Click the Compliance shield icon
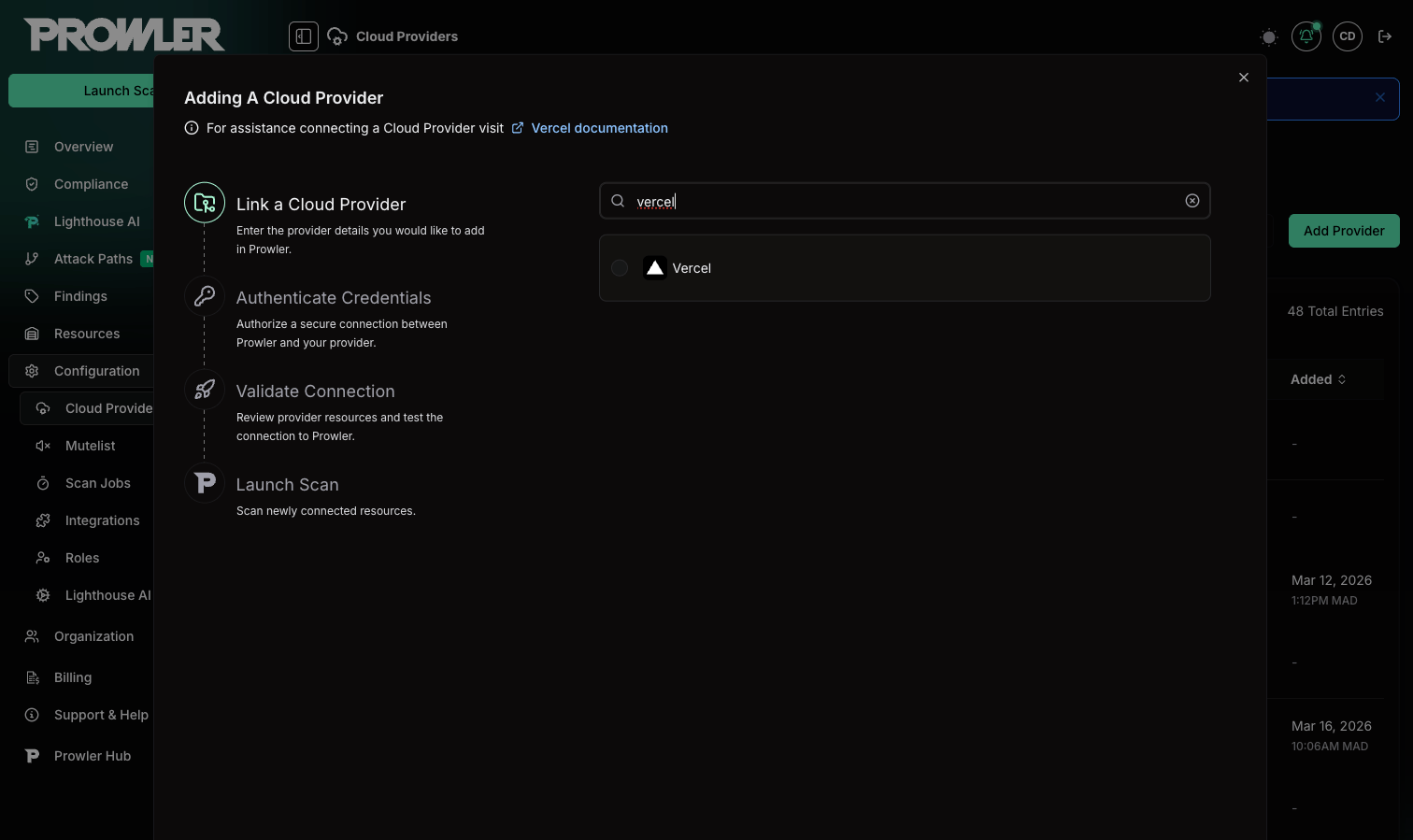This screenshot has width=1413, height=840. tap(32, 184)
